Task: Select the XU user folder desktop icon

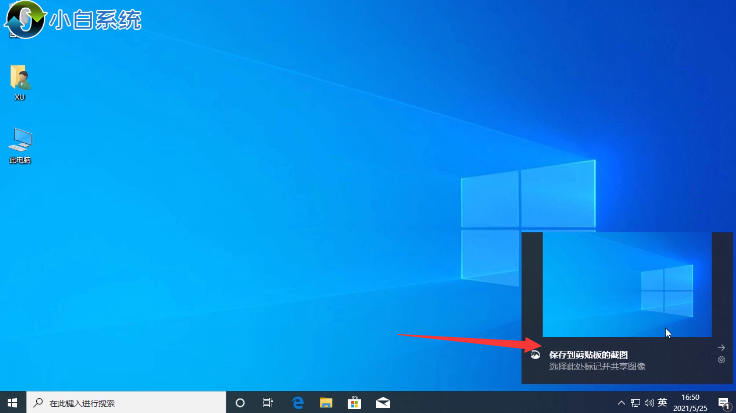Action: tap(19, 80)
